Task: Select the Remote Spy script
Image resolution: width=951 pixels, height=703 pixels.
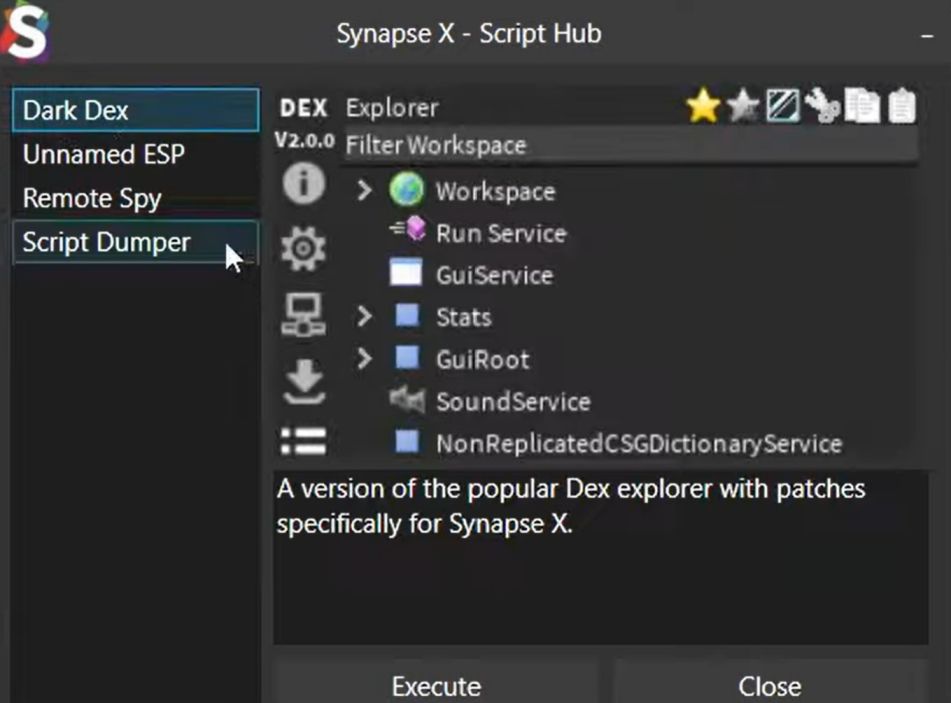Action: (x=92, y=198)
